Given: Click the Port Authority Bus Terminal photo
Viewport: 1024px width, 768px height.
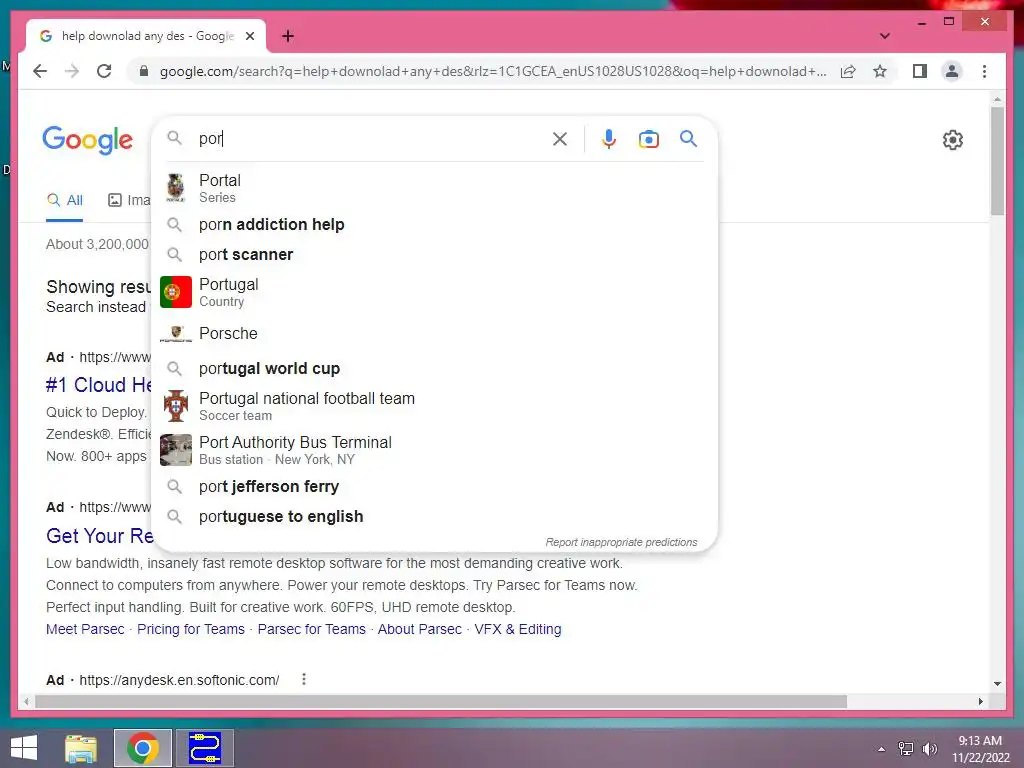Looking at the screenshot, I should [176, 450].
